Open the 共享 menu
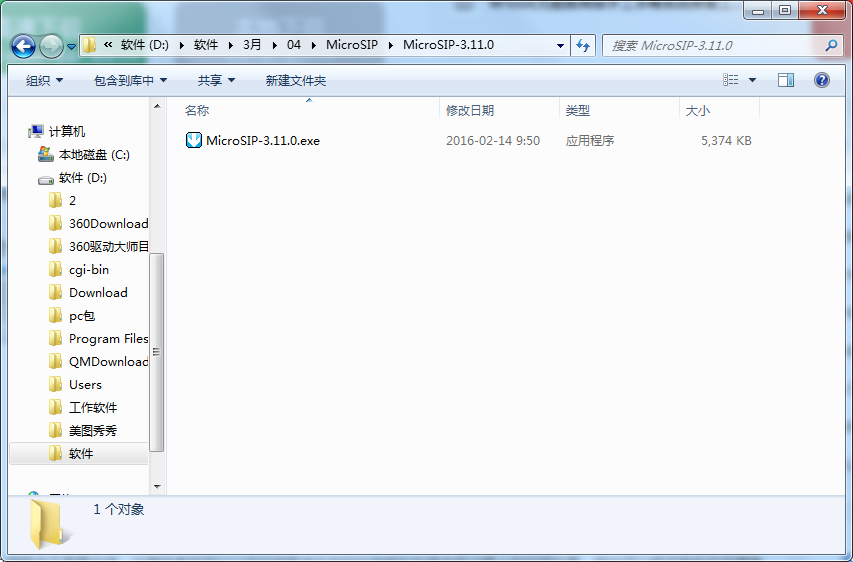 [216, 81]
